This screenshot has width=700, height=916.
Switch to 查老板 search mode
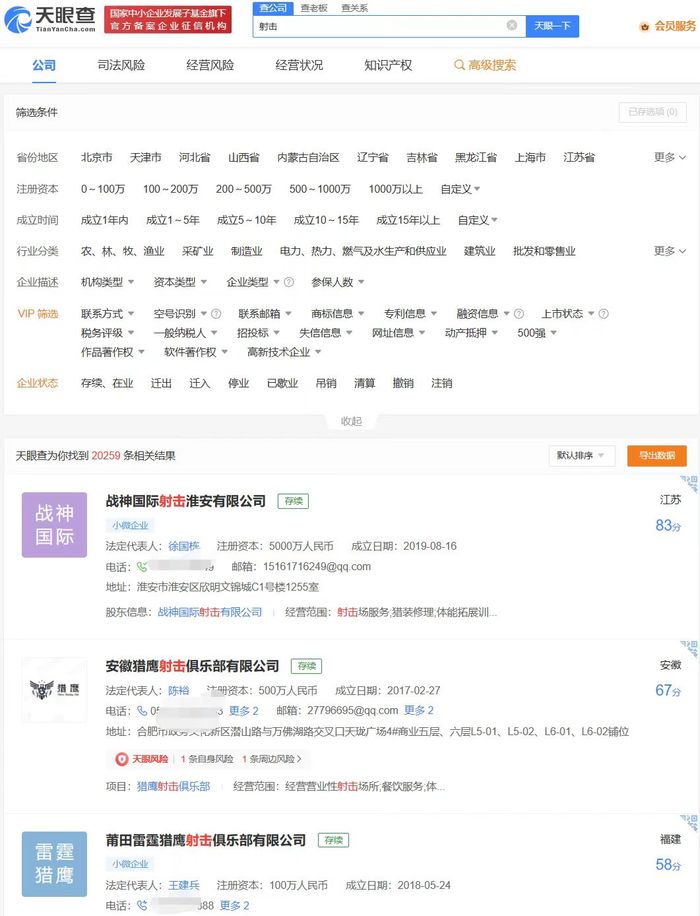314,8
